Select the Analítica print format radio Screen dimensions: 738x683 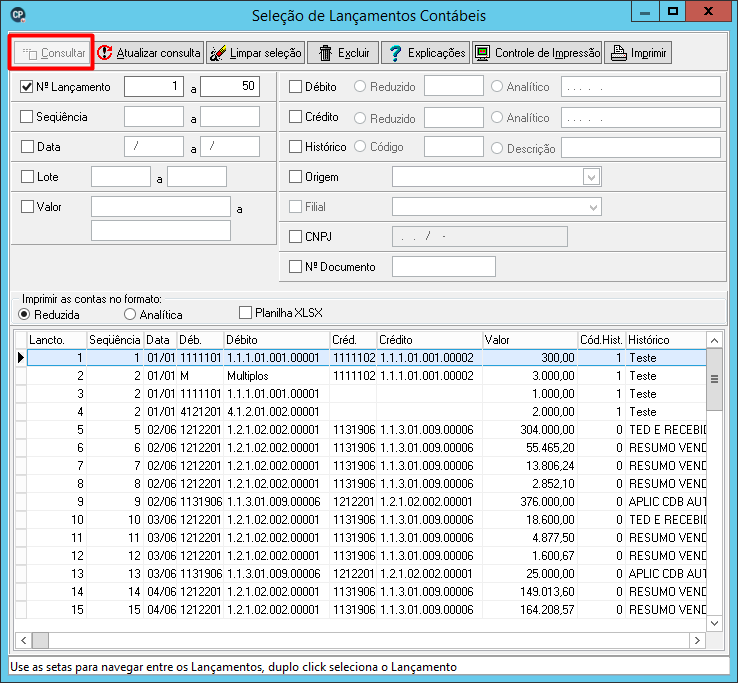(130, 314)
